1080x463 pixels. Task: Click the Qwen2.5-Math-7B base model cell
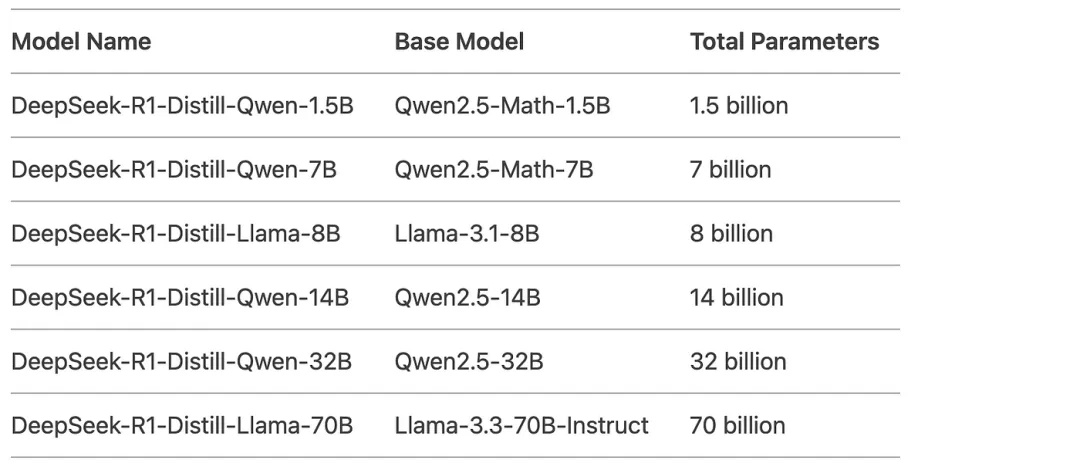[494, 169]
